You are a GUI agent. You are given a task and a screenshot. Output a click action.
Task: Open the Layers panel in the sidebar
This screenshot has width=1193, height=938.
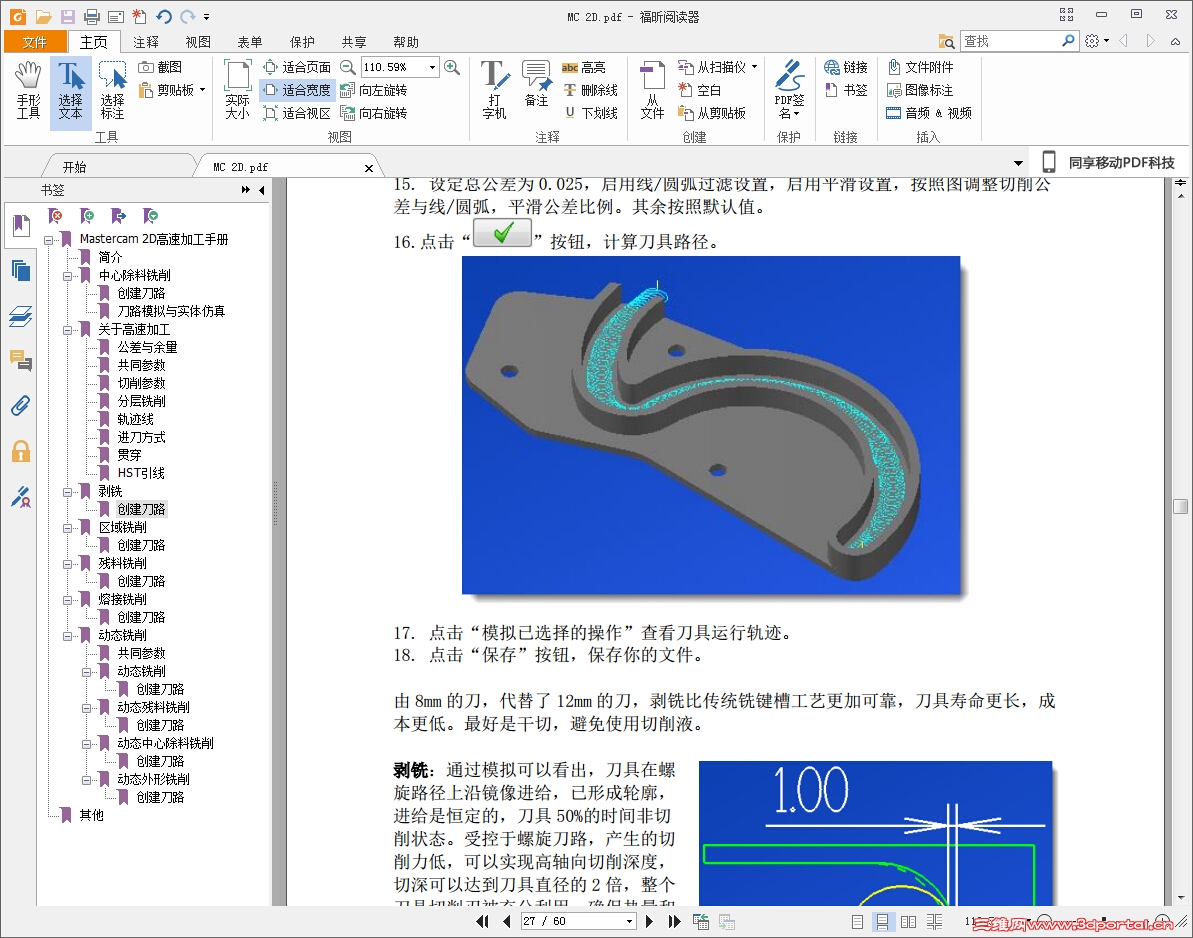click(x=21, y=316)
